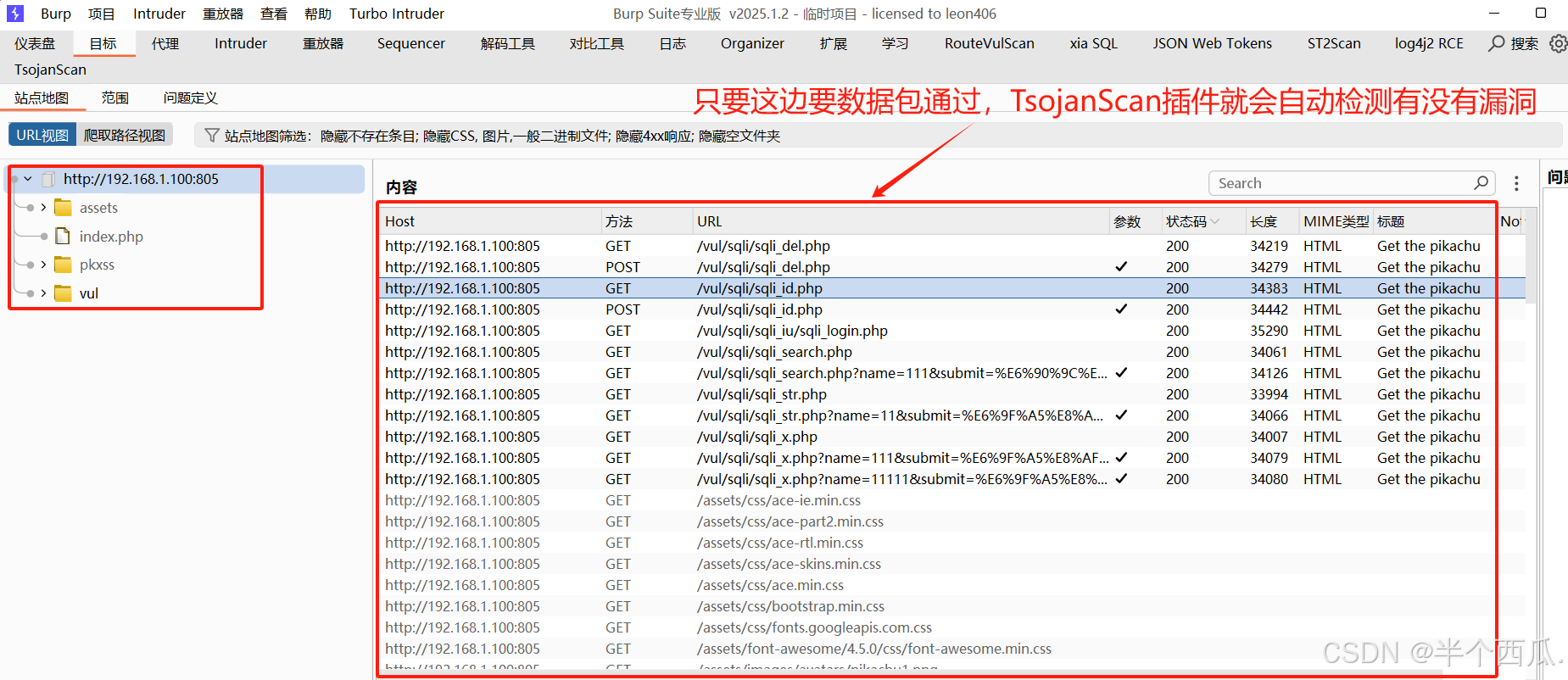Sort by the 状态码 column header
This screenshot has height=680, width=1568.
[1202, 221]
